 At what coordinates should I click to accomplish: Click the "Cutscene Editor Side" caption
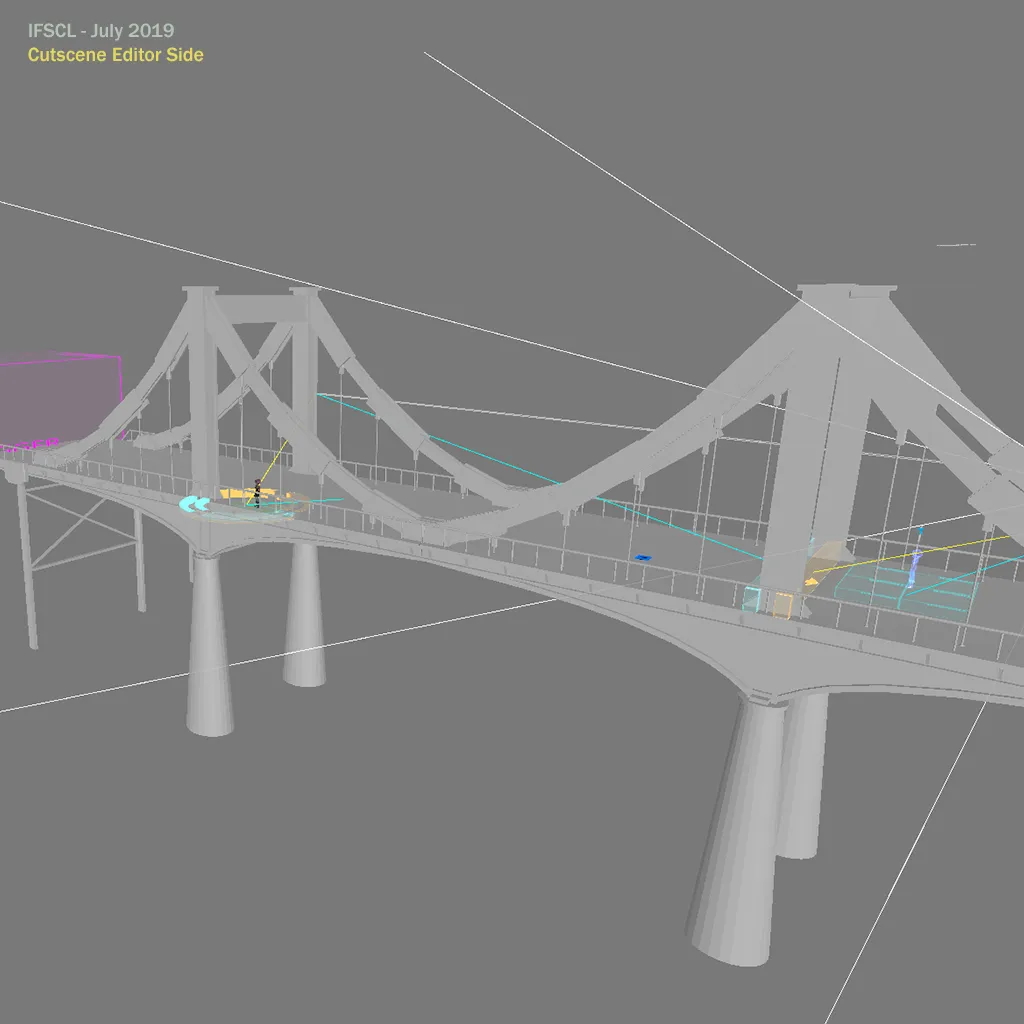coord(116,55)
